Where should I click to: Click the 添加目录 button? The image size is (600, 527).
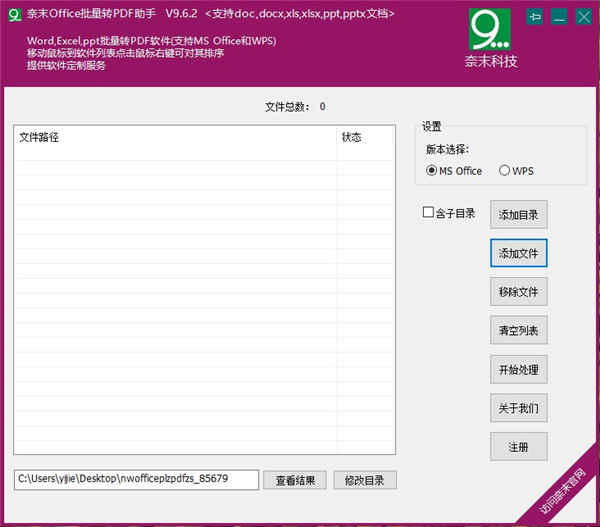point(518,214)
